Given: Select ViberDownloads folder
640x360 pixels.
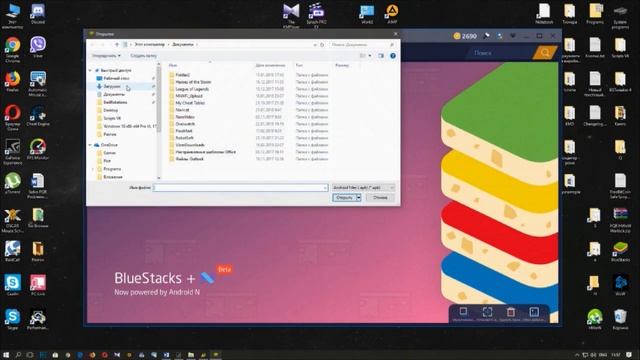Looking at the screenshot, I should pyautogui.click(x=190, y=145).
